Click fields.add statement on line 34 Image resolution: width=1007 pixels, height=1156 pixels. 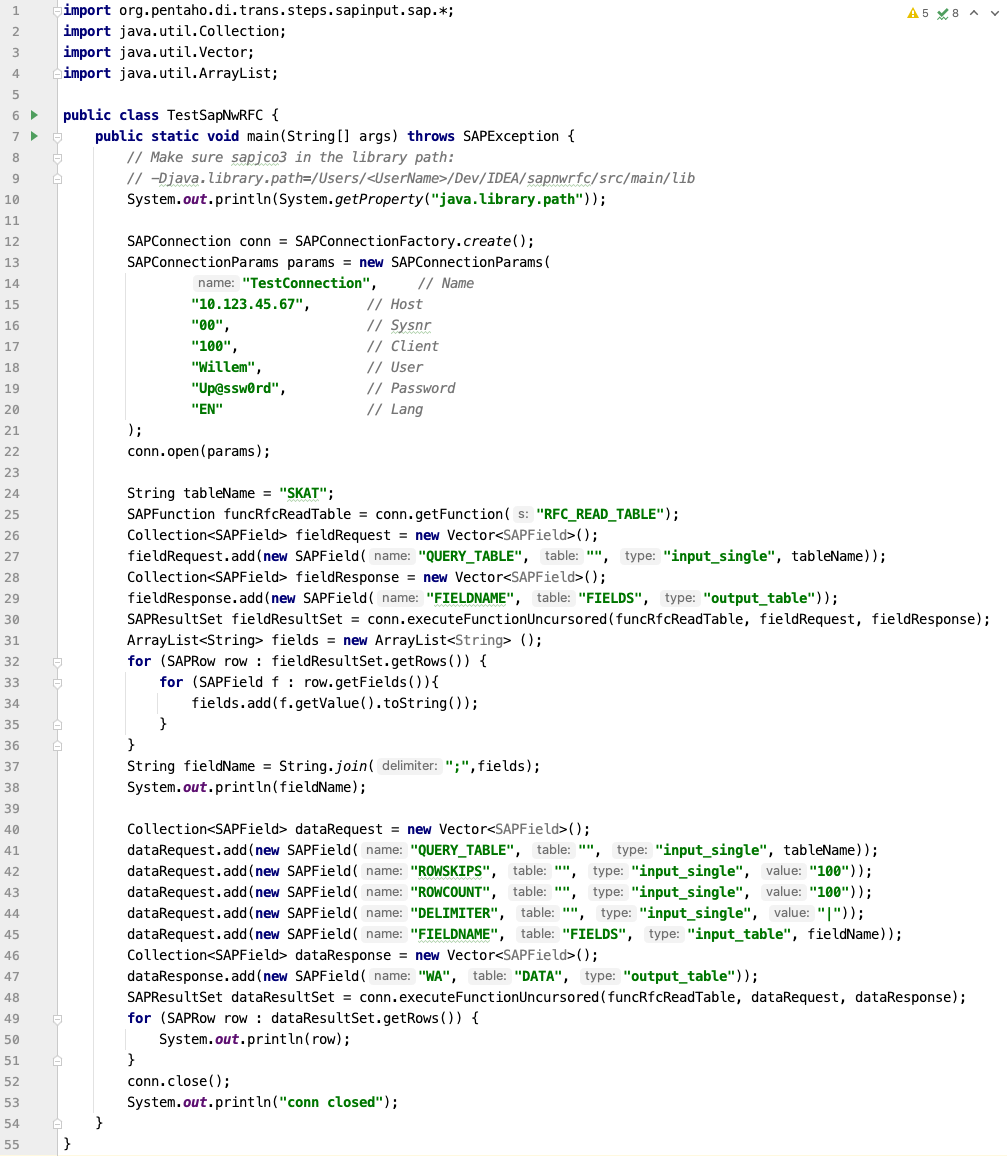335,703
